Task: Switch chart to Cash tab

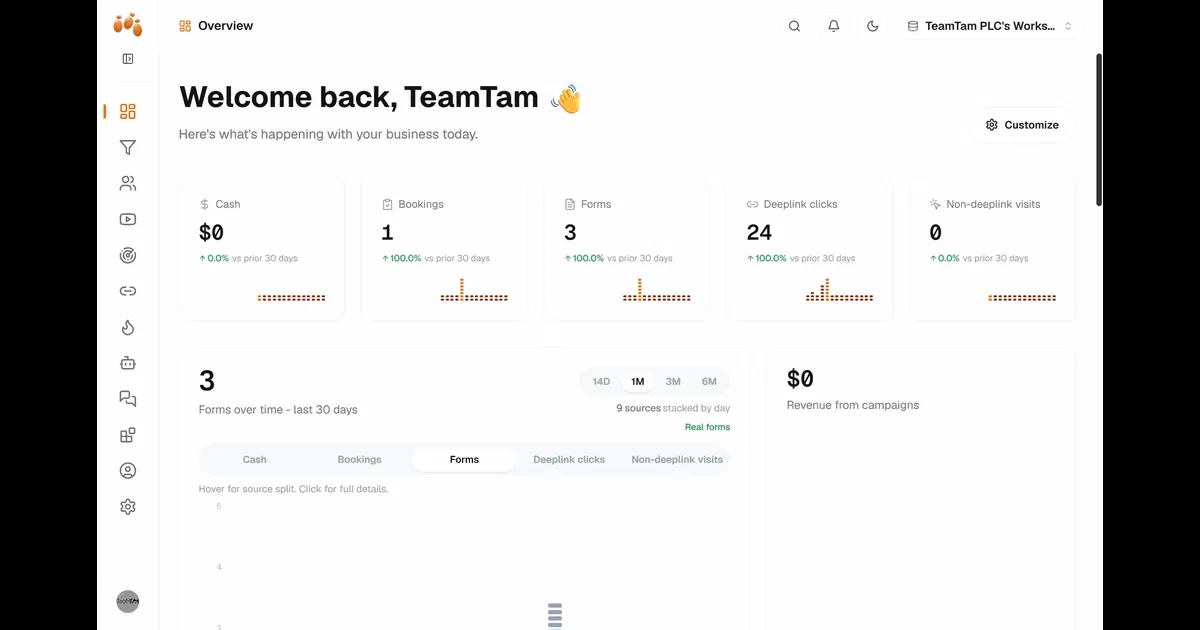Action: pyautogui.click(x=255, y=460)
